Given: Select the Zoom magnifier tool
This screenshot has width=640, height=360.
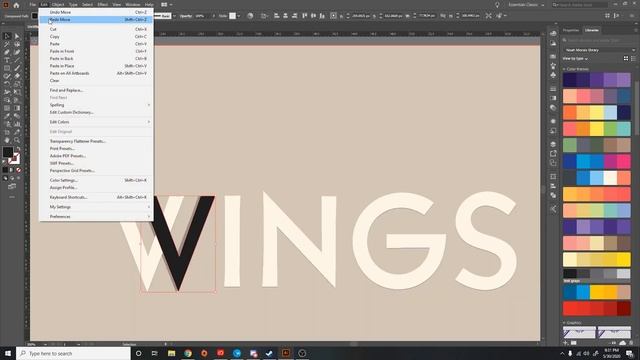Looking at the screenshot, I should click(x=17, y=140).
